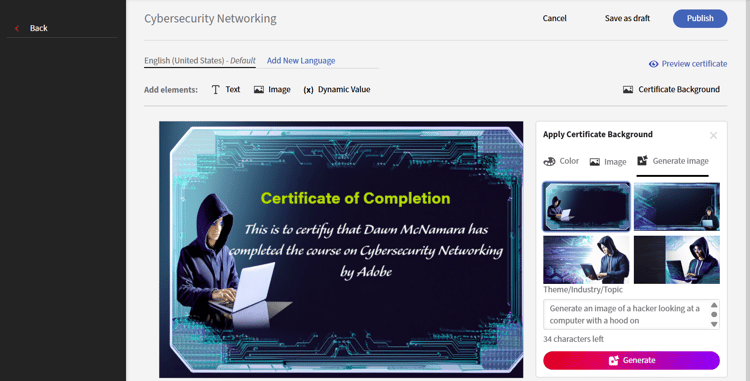Click the Dynamic Value (x) icon
The width and height of the screenshot is (750, 381).
click(309, 90)
